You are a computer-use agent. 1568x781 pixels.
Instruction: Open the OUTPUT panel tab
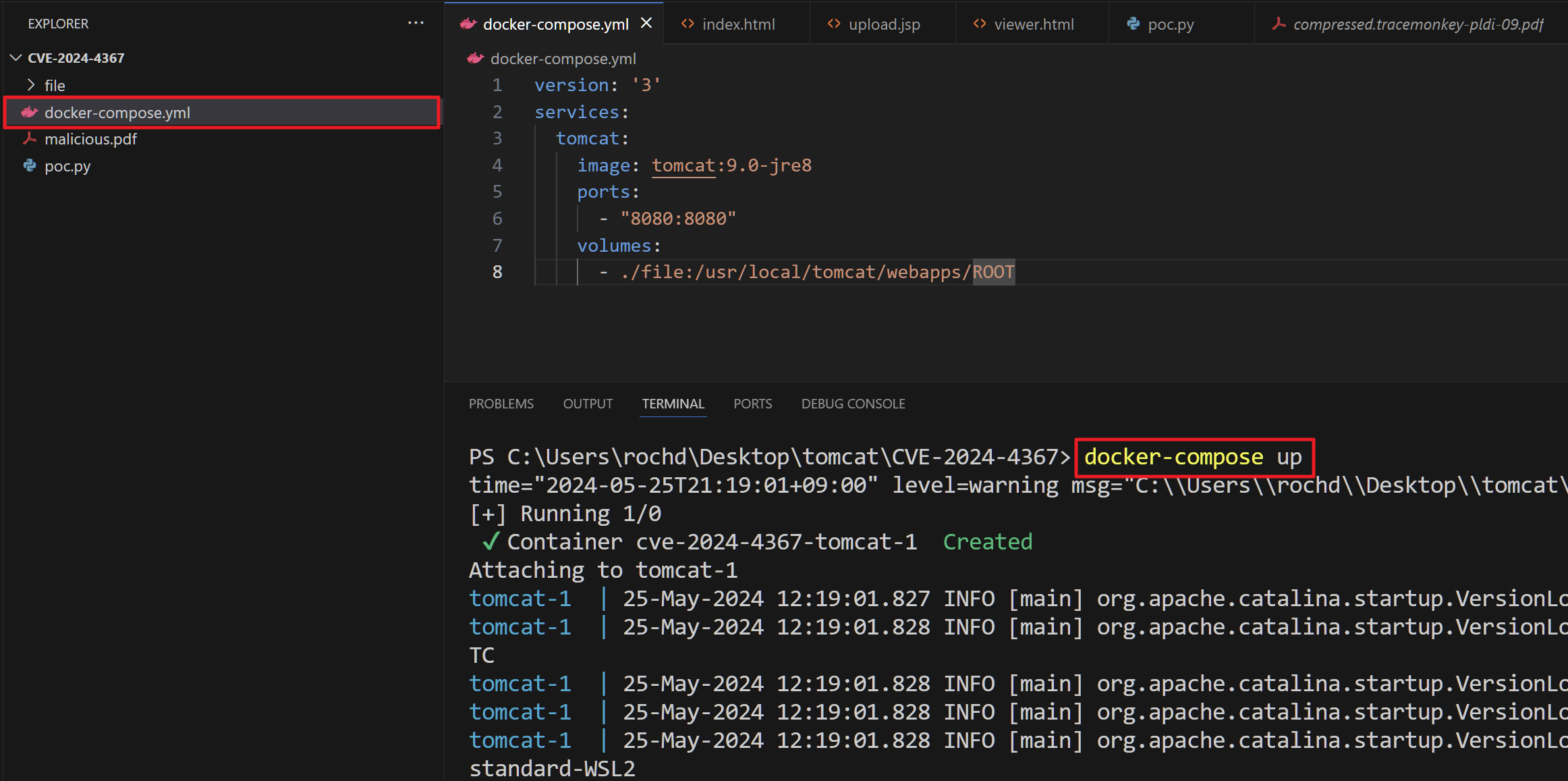[588, 404]
